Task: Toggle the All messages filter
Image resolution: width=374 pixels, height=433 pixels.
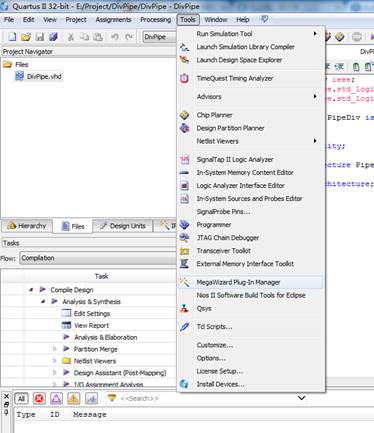Action: tap(21, 398)
